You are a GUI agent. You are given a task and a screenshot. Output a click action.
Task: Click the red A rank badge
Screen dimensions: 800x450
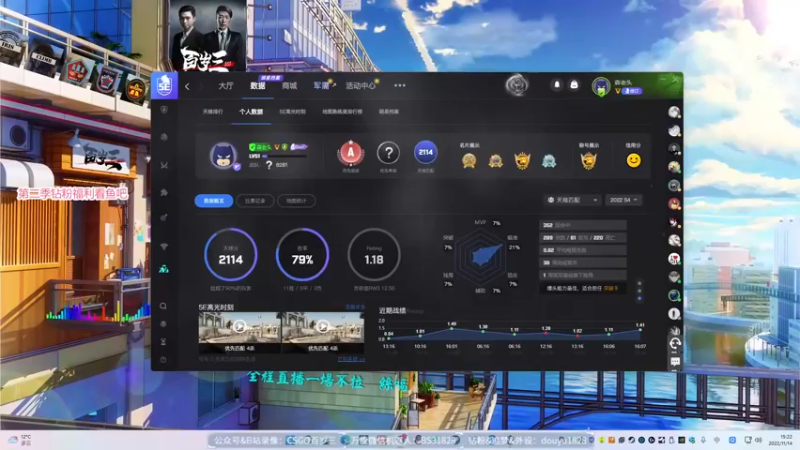pyautogui.click(x=351, y=153)
